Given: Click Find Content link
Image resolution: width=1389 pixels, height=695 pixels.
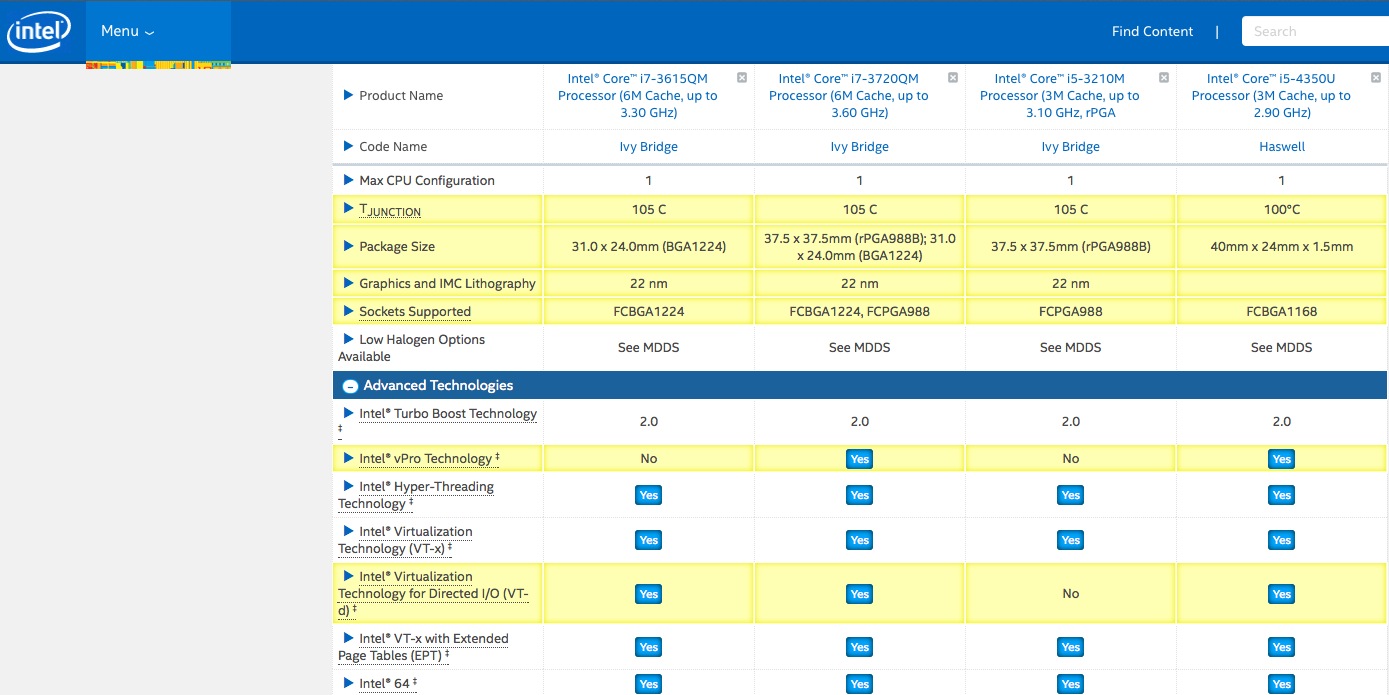Looking at the screenshot, I should point(1152,31).
